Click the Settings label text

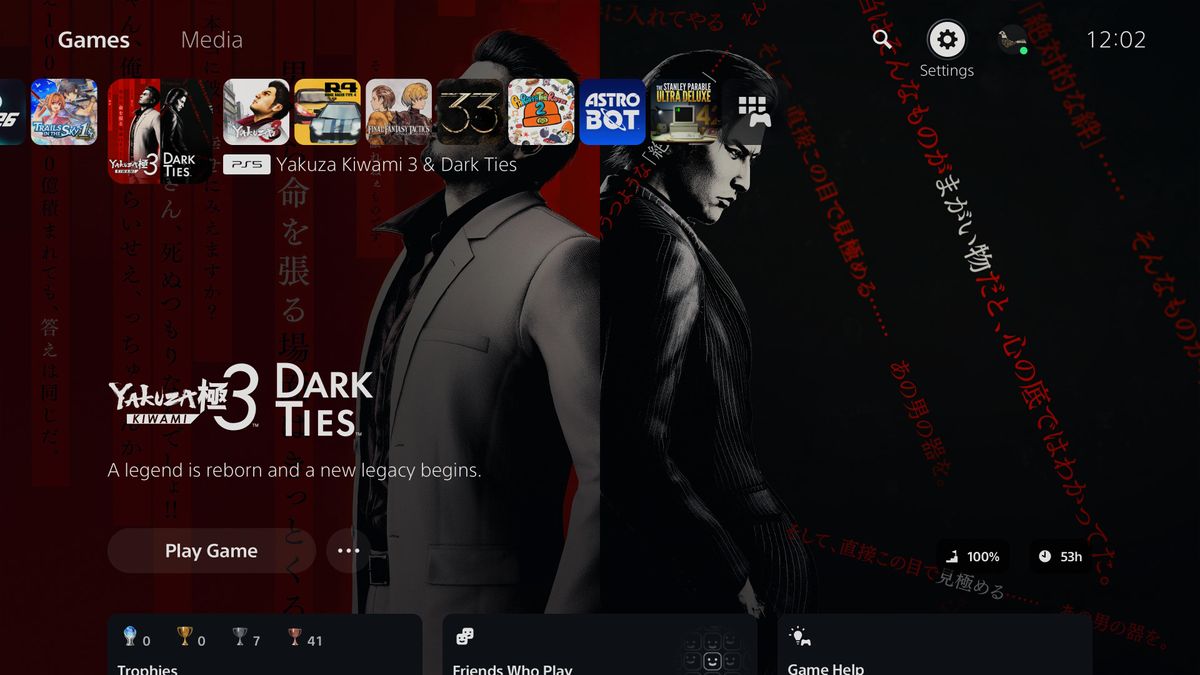(x=947, y=71)
